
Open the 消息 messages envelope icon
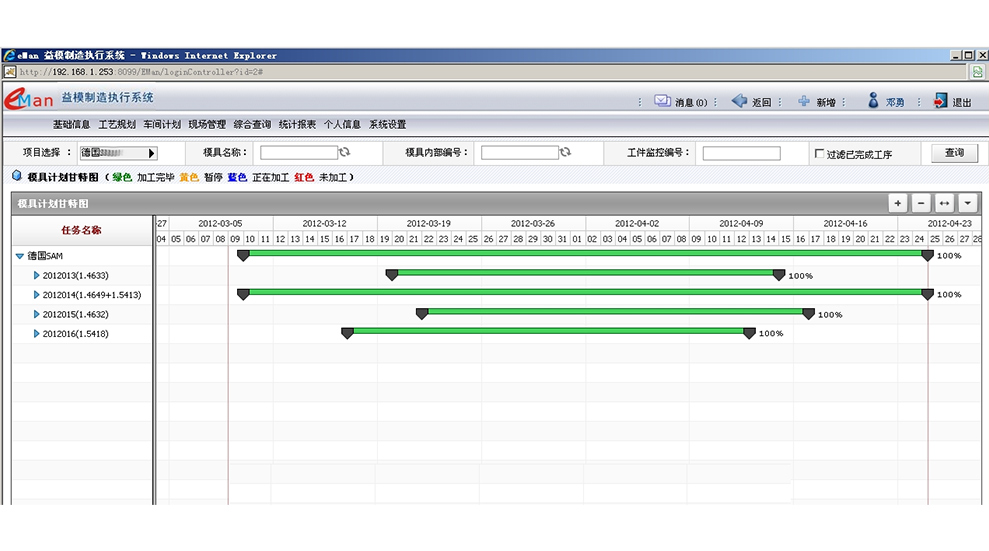662,101
